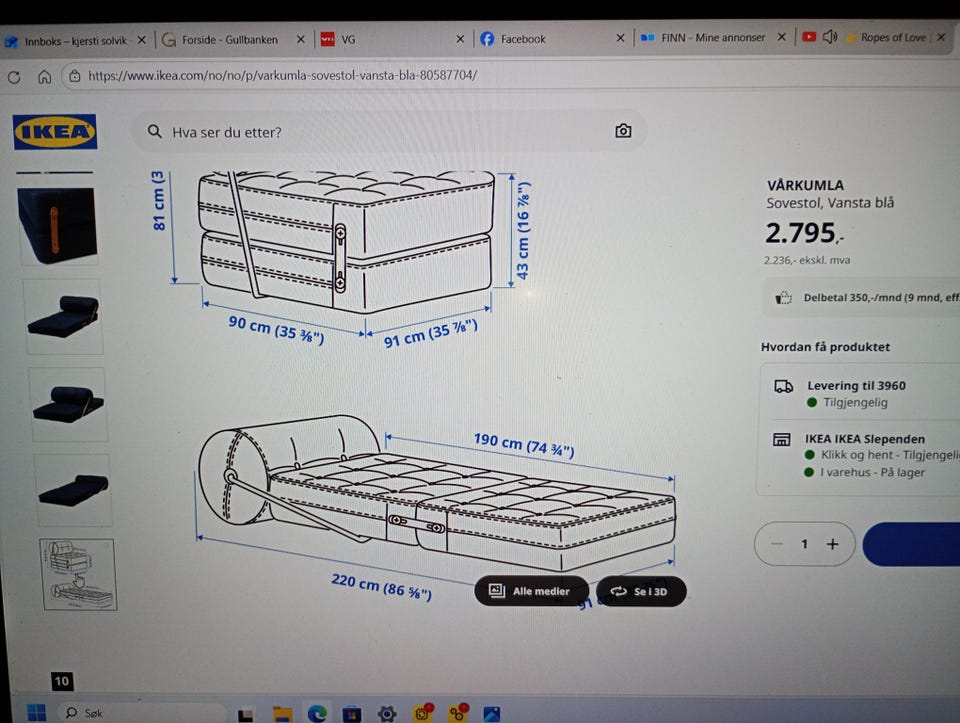
Task: Click the IKEA logo
Action: click(x=55, y=132)
